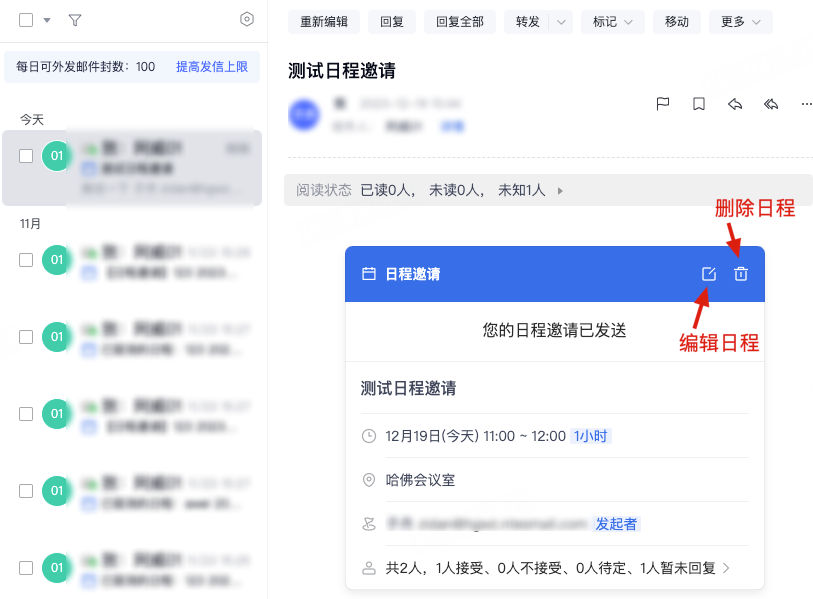Click the 测试日程邀请 email subject heading
Screen dimensions: 813x599
(342, 71)
